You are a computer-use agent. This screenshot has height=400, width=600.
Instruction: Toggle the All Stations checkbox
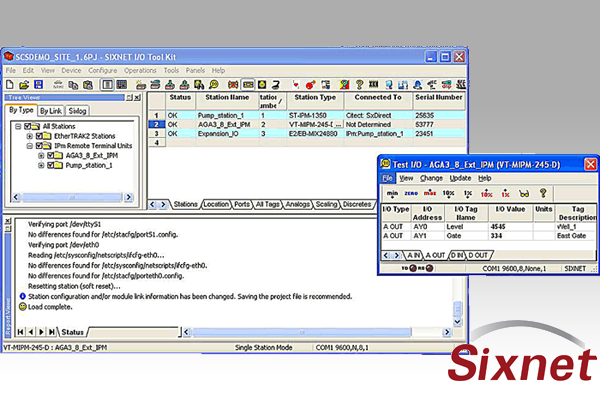click(x=28, y=126)
